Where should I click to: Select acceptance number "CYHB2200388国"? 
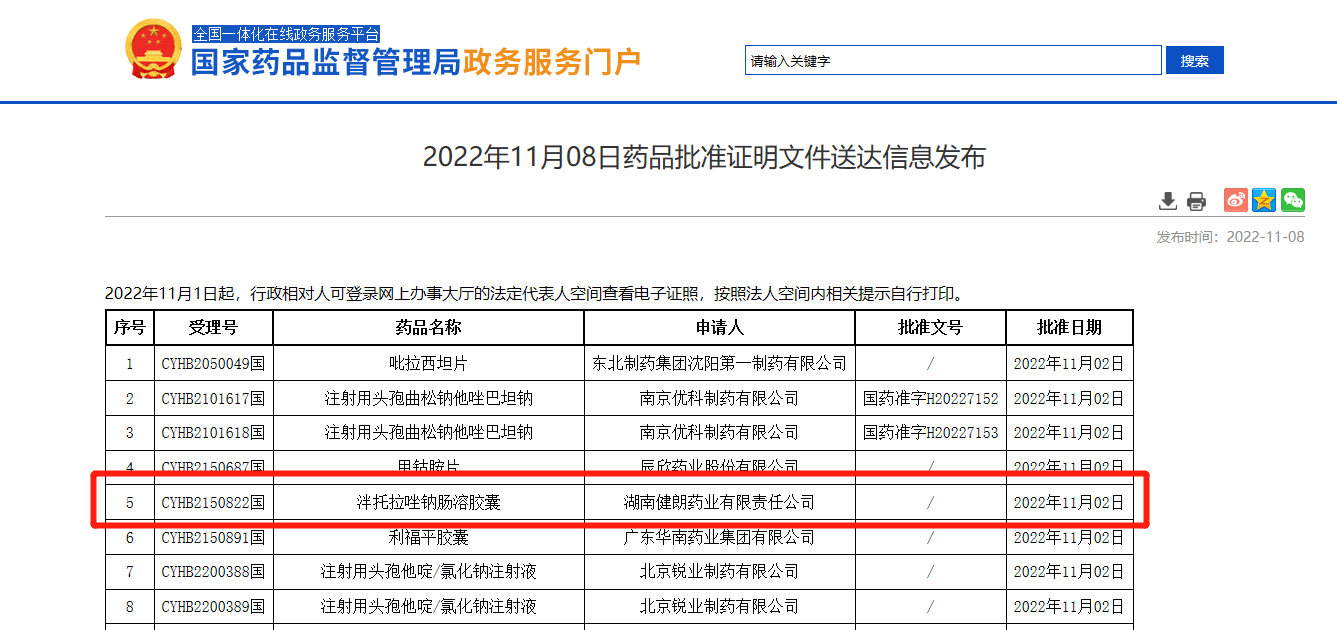pos(213,572)
